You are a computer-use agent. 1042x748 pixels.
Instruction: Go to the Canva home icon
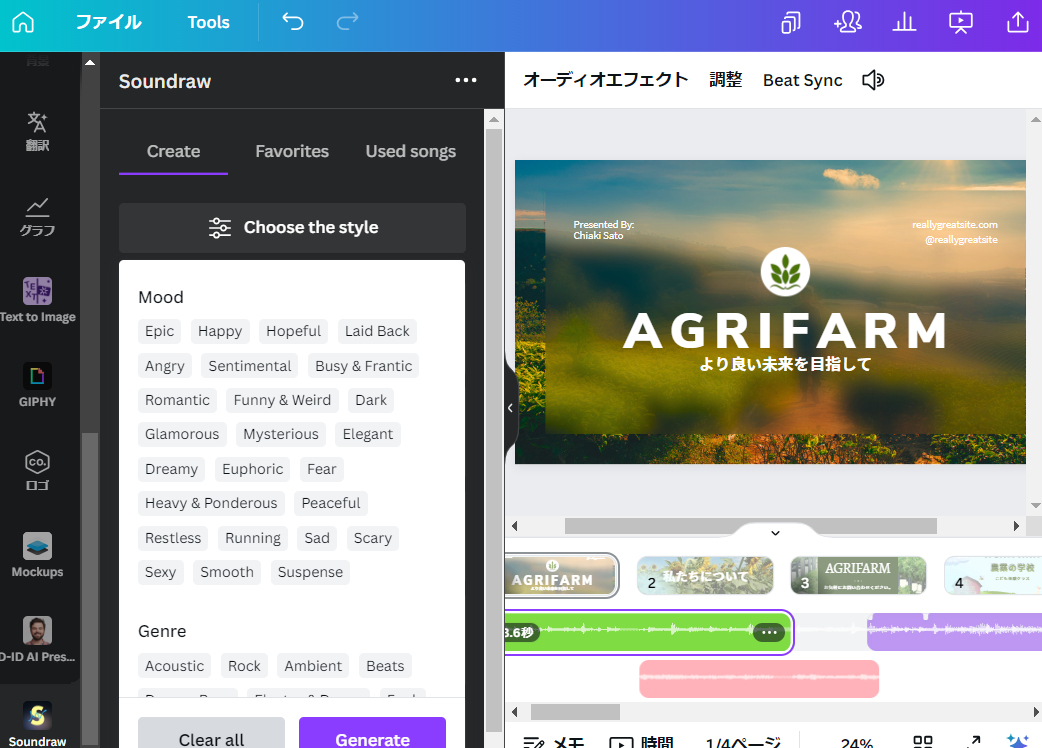[23, 22]
